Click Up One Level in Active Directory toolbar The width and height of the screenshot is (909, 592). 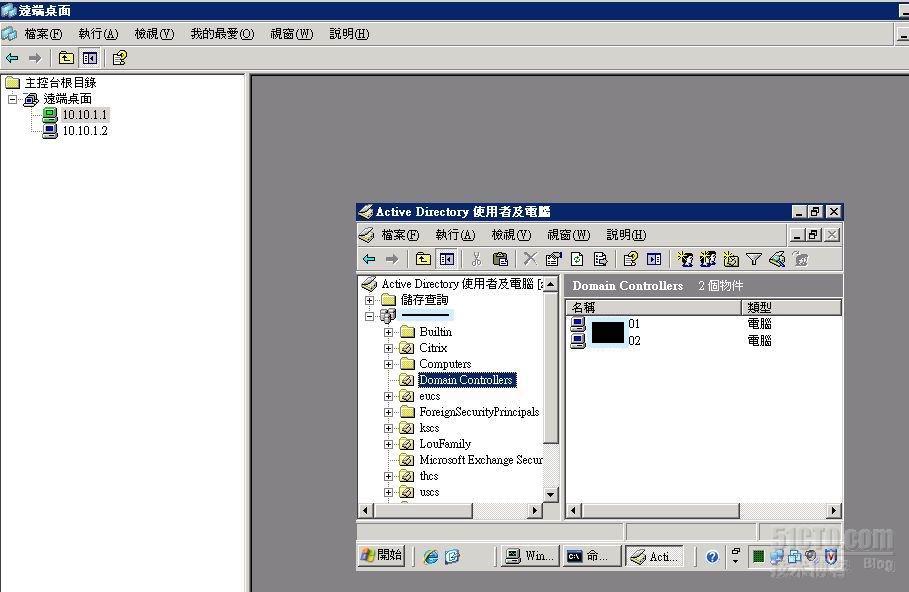[423, 259]
